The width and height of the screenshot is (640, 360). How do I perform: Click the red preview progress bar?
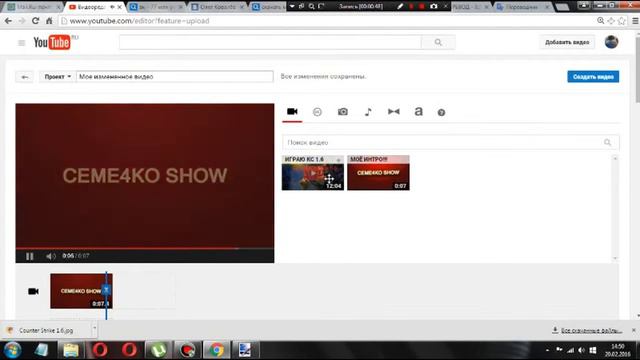point(145,248)
